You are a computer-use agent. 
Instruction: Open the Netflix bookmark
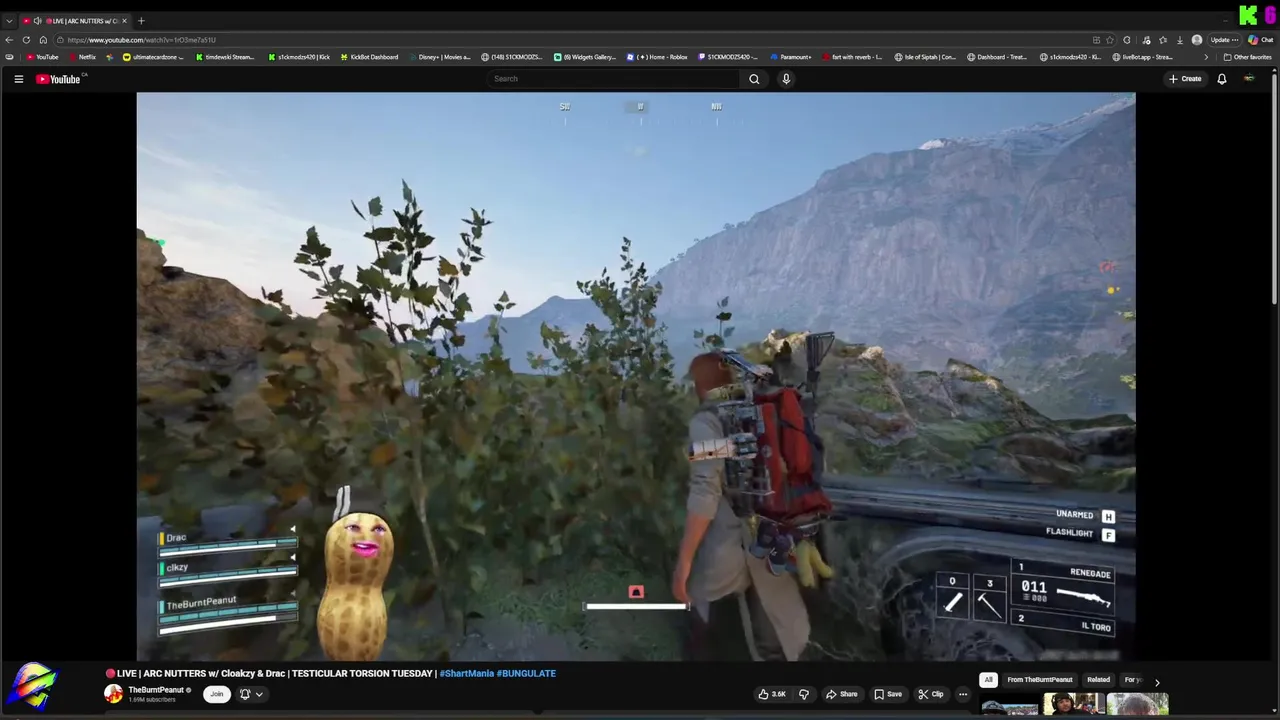pos(82,57)
